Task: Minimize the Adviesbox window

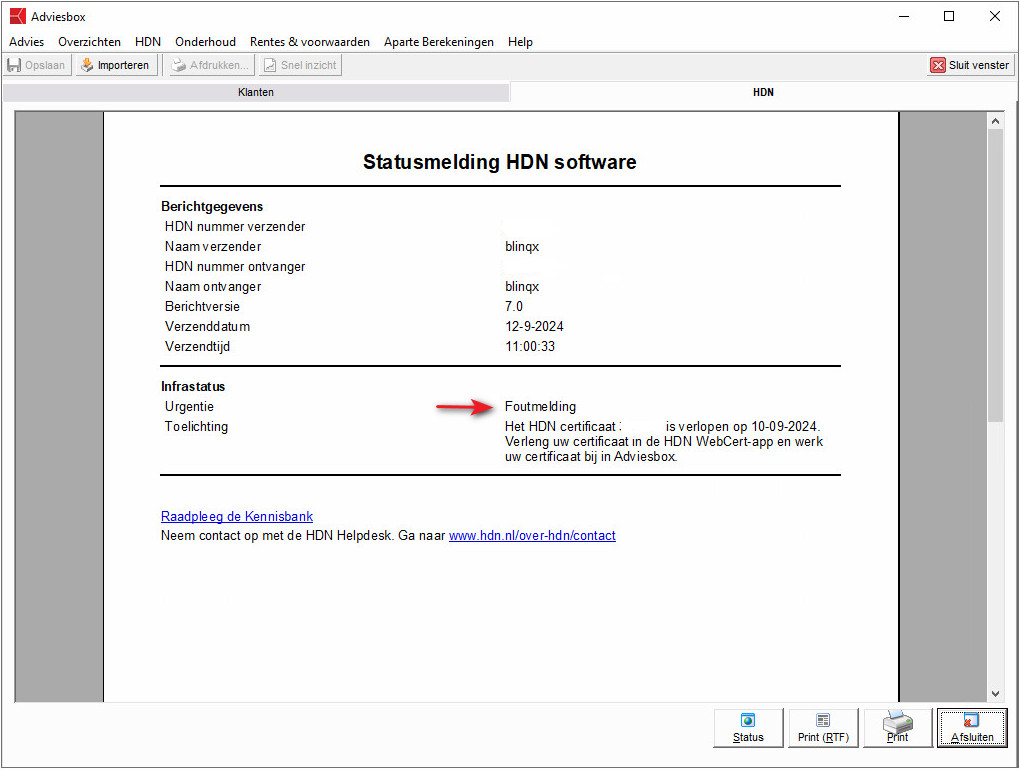Action: [904, 16]
